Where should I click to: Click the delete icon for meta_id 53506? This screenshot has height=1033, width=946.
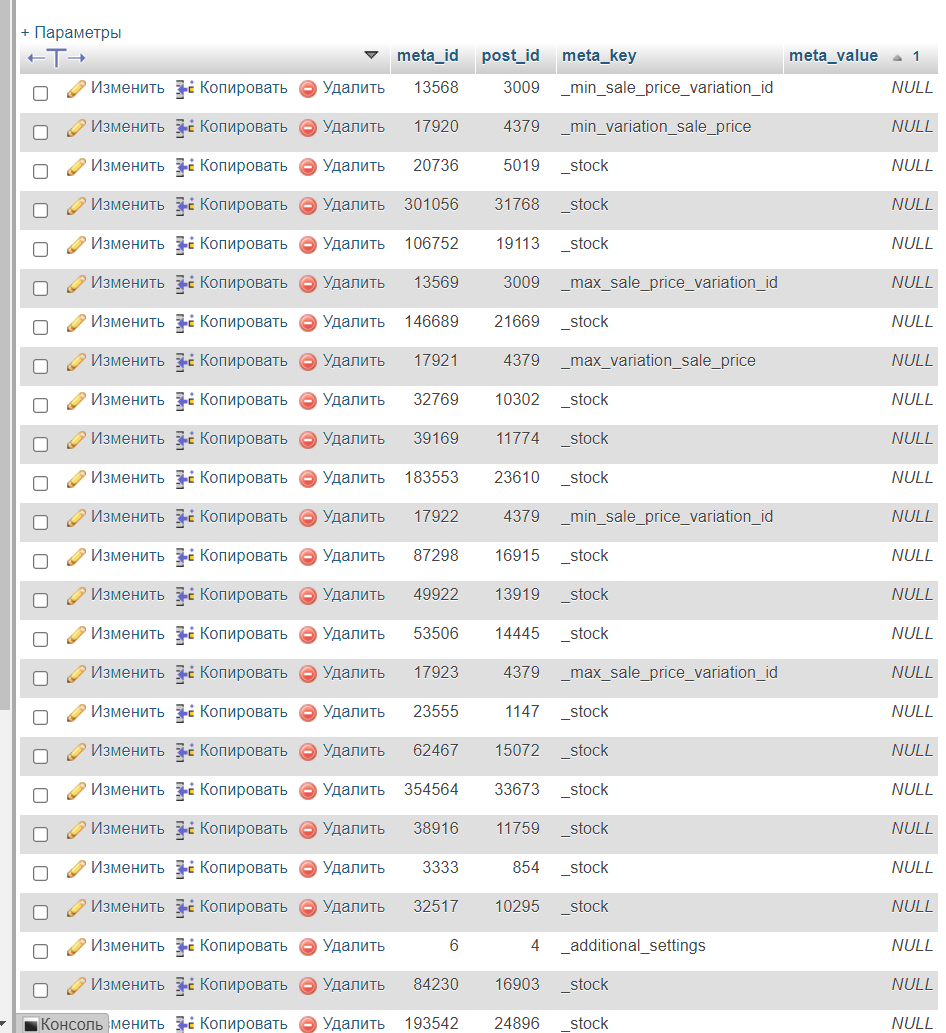(x=308, y=635)
